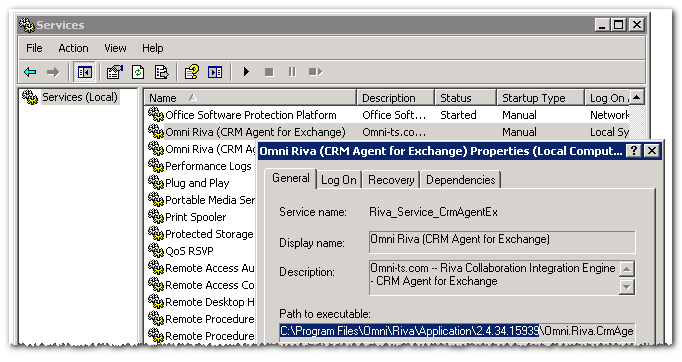Click the Start Service play icon
This screenshot has width=682, height=362.
(246, 72)
